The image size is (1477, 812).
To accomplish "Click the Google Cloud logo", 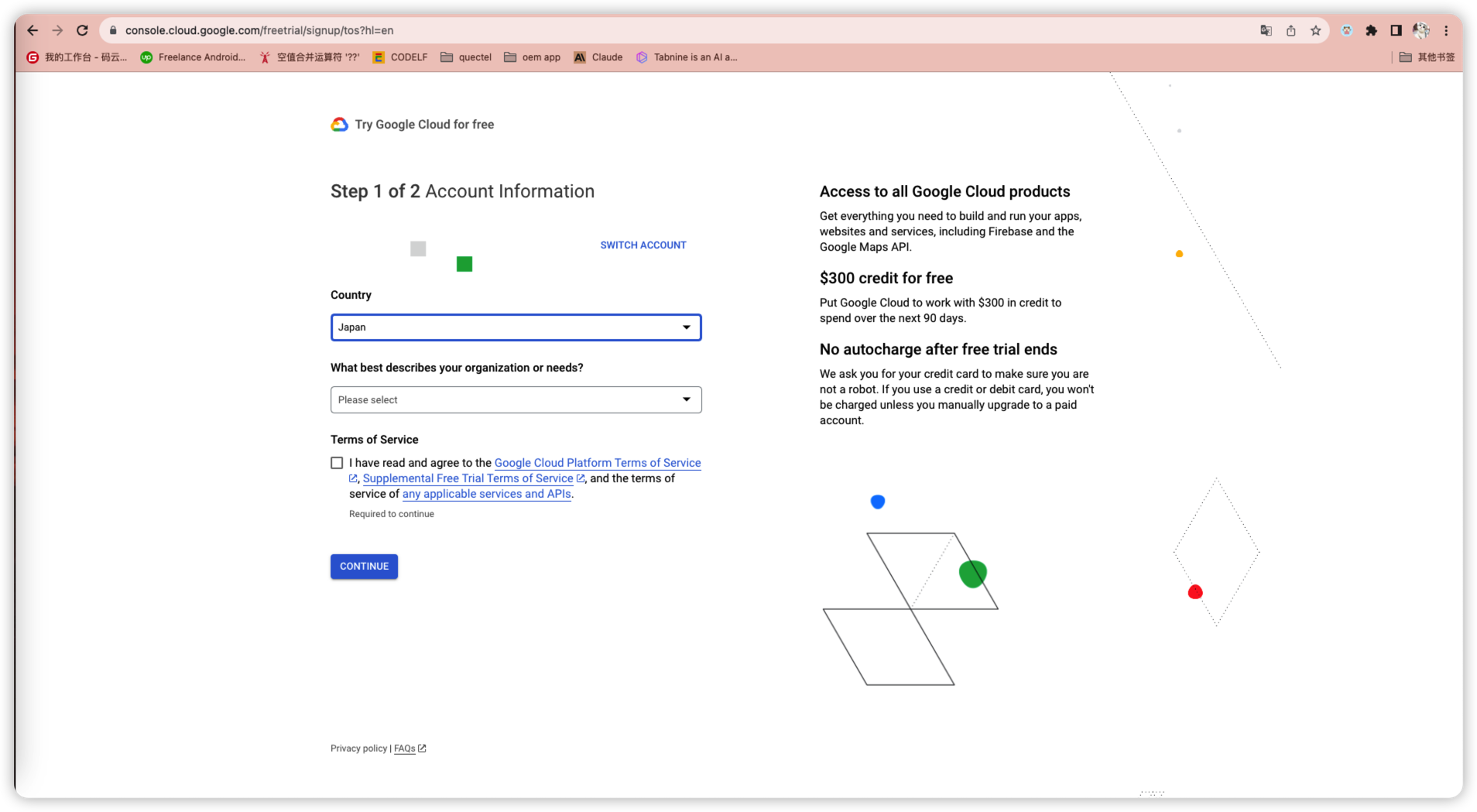I will (339, 125).
